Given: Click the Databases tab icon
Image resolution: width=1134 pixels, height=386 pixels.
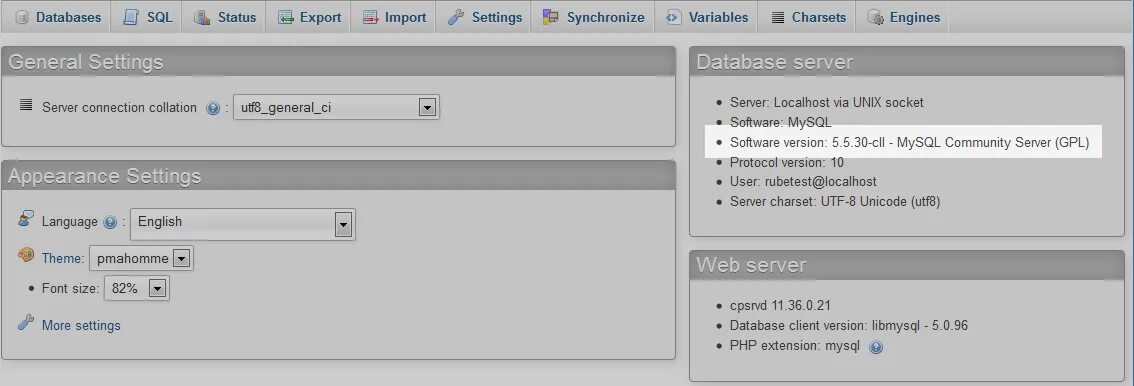Looking at the screenshot, I should tap(22, 17).
